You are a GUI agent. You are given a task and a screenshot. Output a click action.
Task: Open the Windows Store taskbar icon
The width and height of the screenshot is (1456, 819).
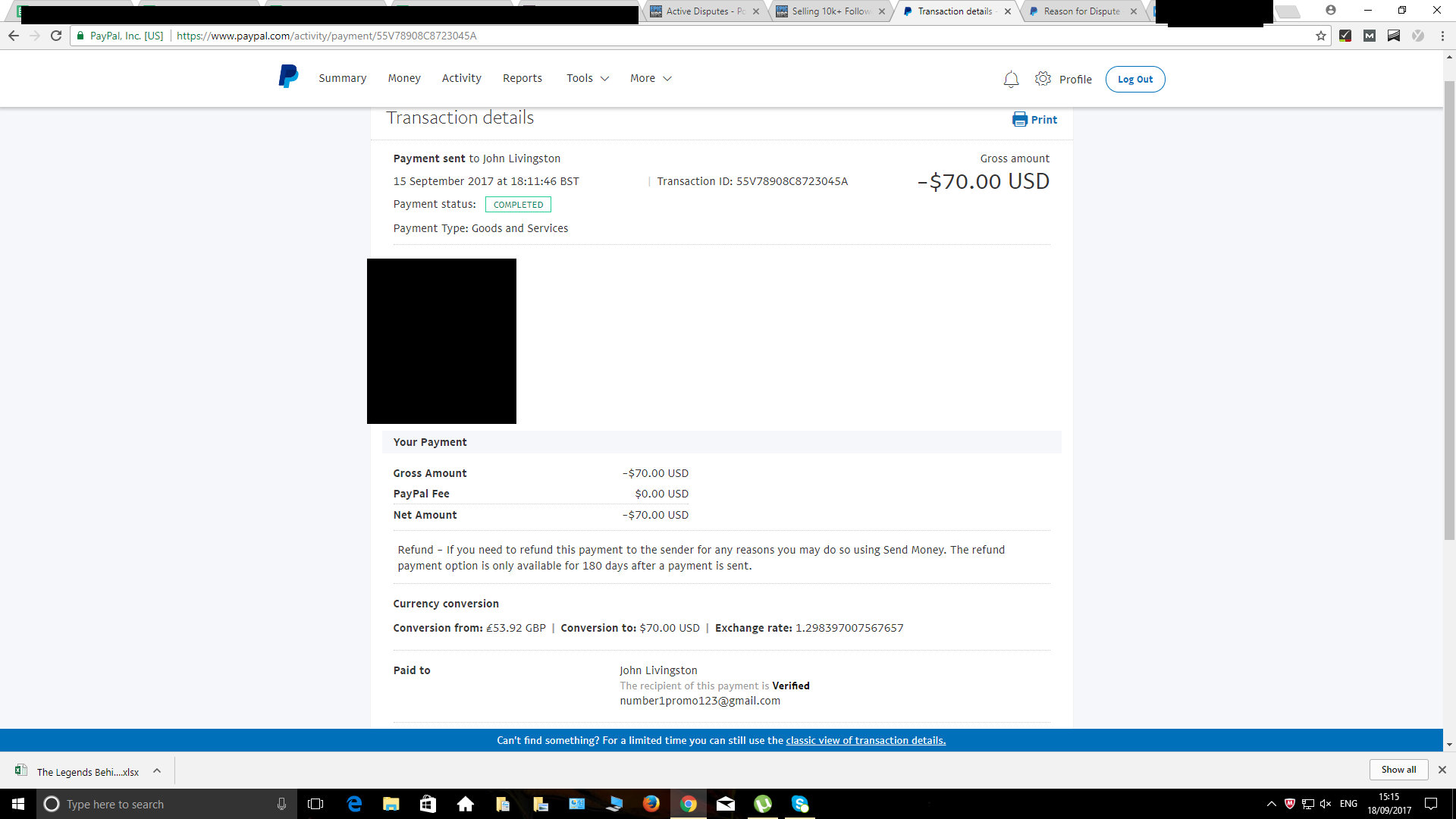coord(428,804)
